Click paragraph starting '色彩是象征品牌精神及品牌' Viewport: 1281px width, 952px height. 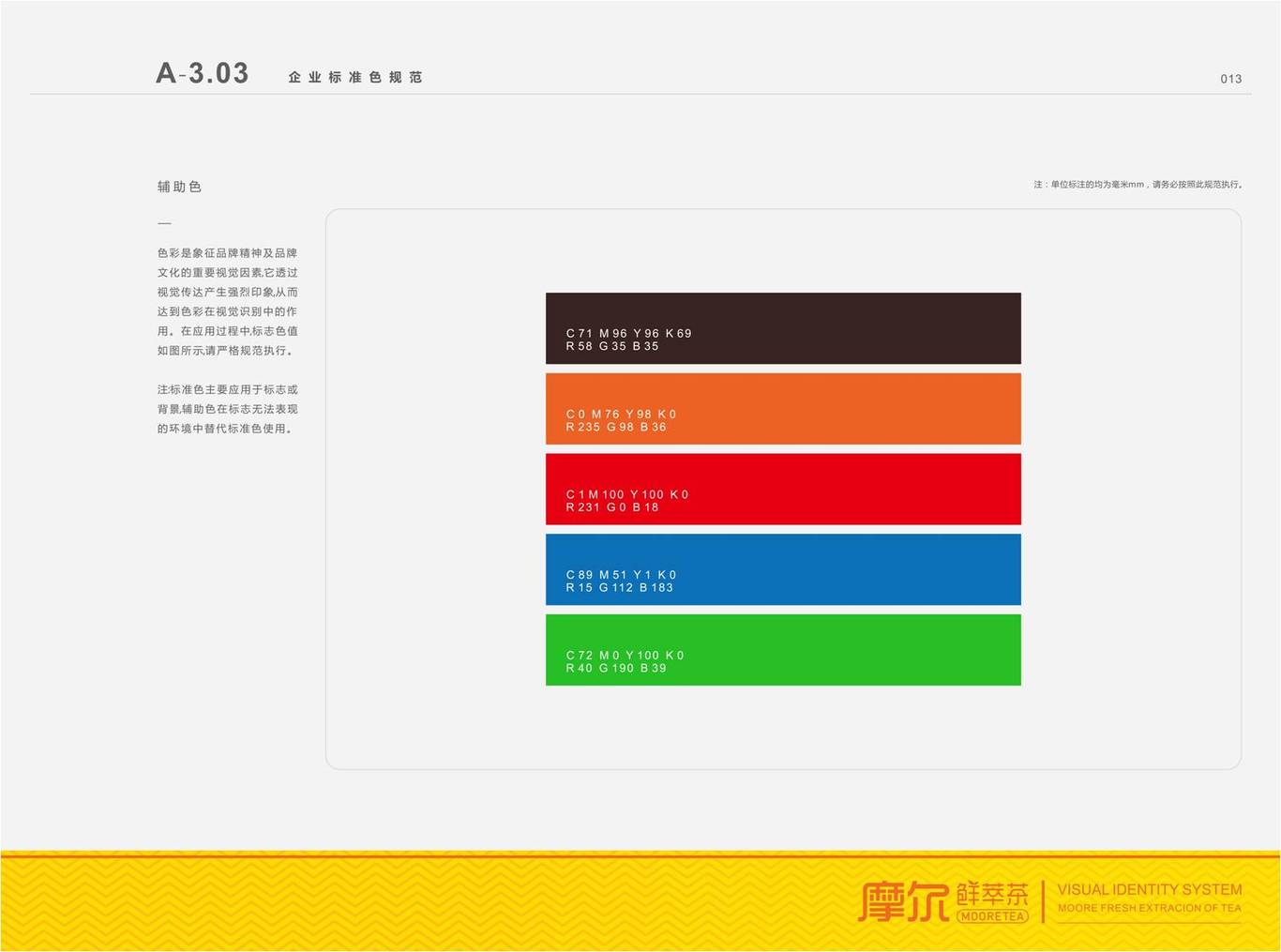tap(228, 302)
